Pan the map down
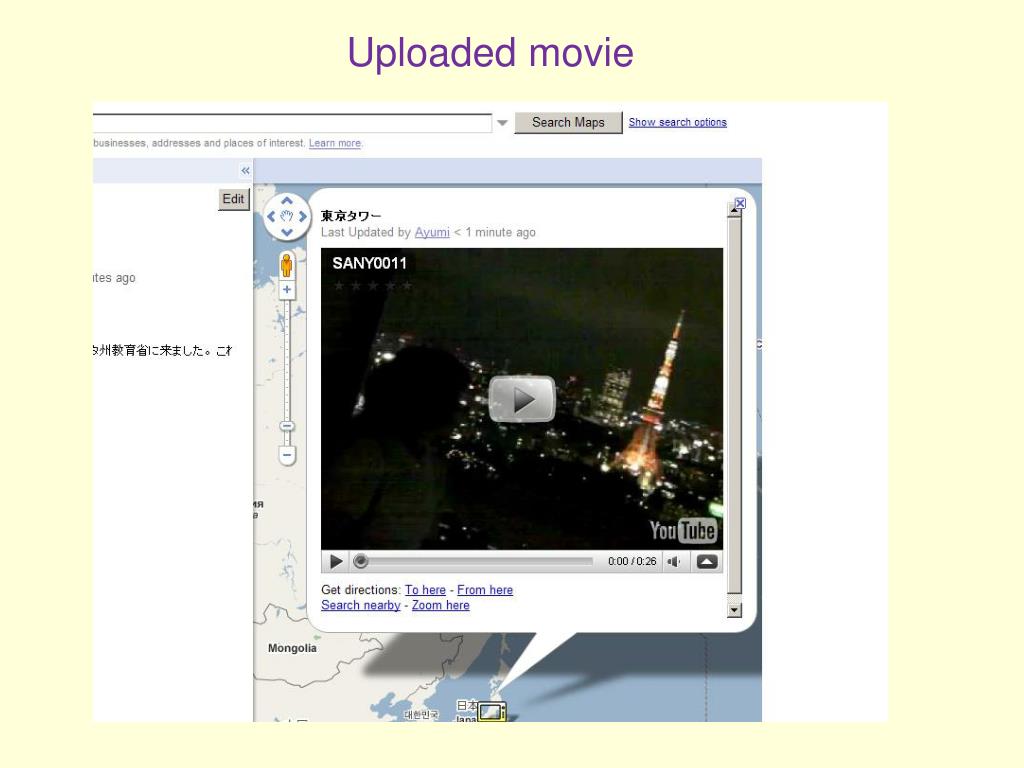Screen dimensions: 1024x768 click(x=286, y=232)
